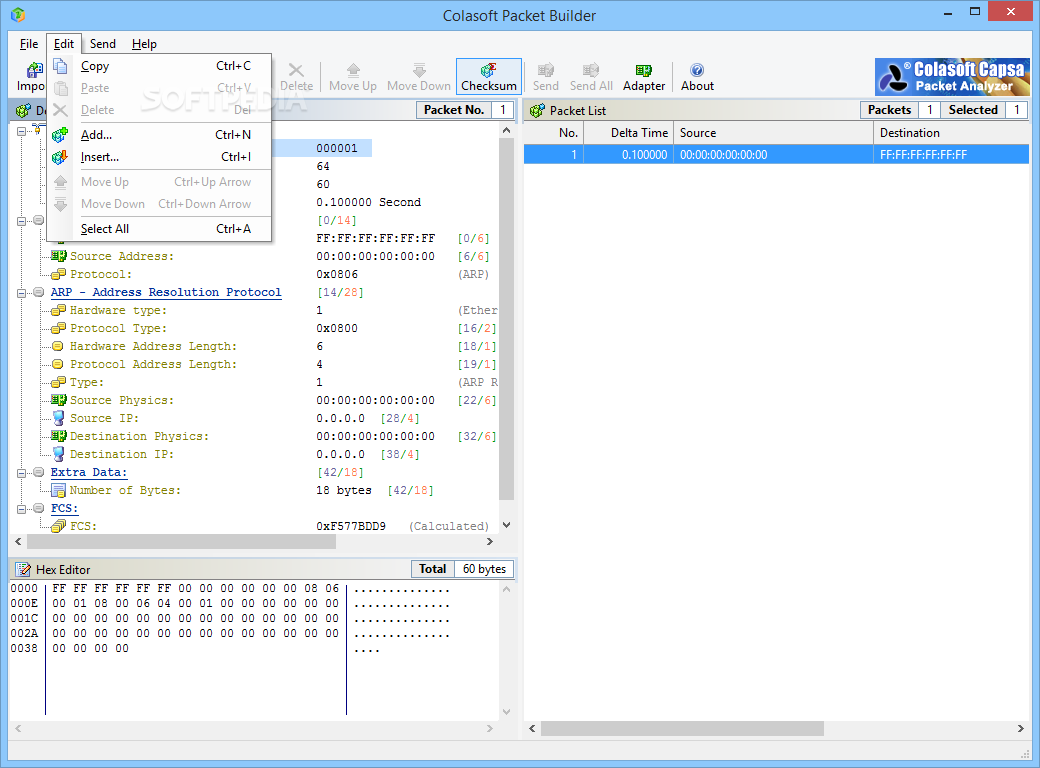Select the Destination Physics field icon
The image size is (1040, 768).
click(x=58, y=436)
